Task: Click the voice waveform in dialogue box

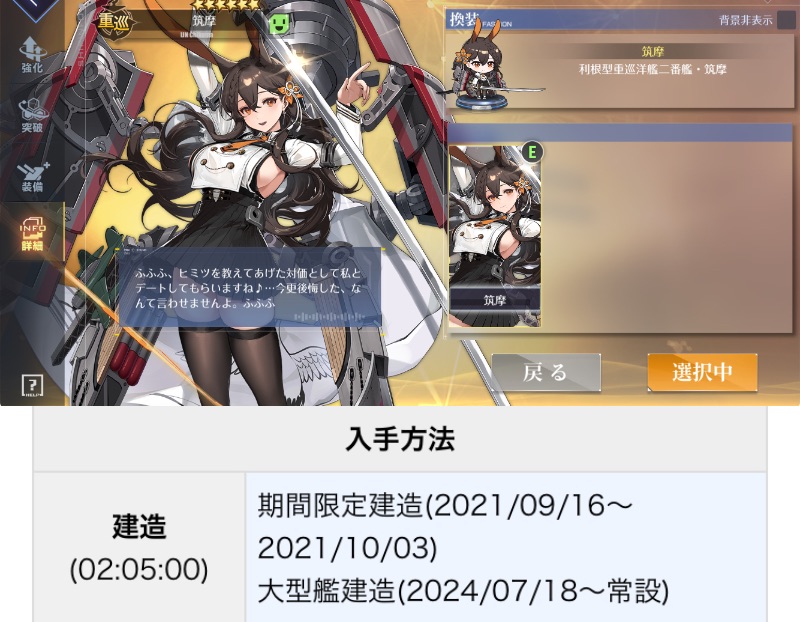Action: 330,317
